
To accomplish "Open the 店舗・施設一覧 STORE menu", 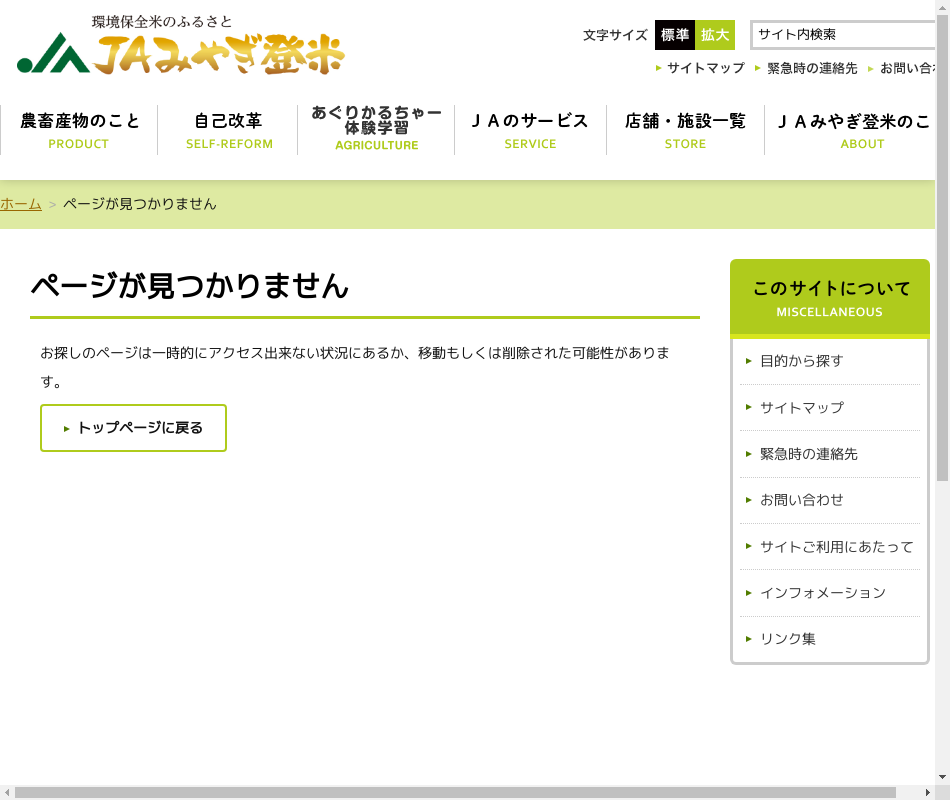I will click(685, 130).
